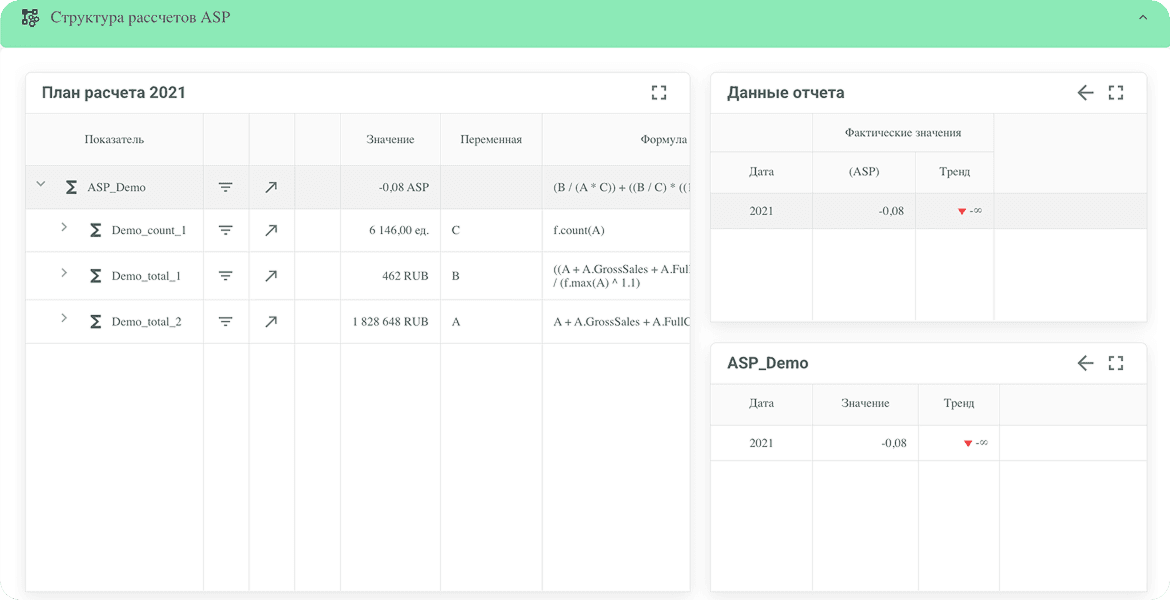Click the Значение header in План расчета table
This screenshot has width=1170, height=600.
tap(390, 139)
